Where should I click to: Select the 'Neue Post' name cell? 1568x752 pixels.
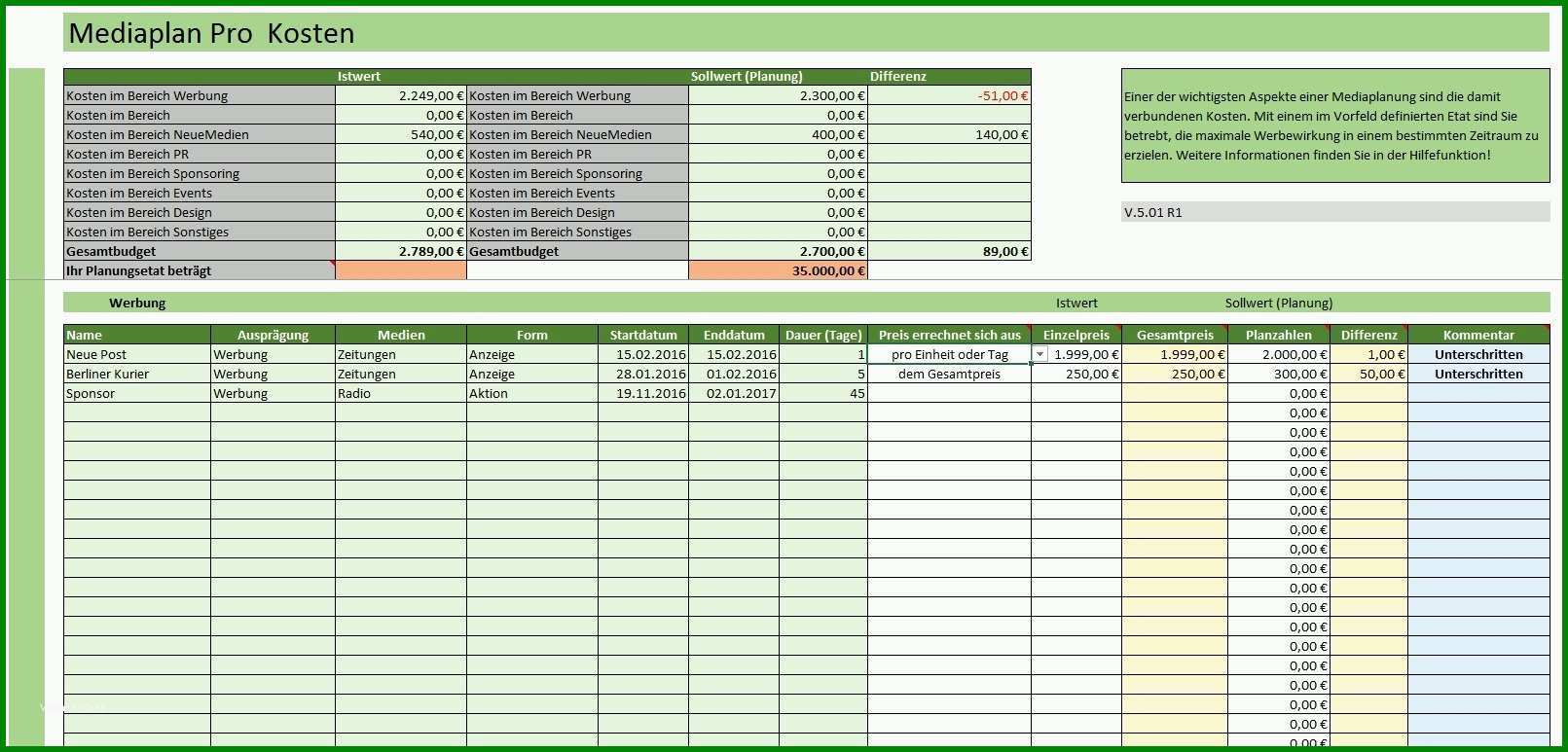coord(137,355)
